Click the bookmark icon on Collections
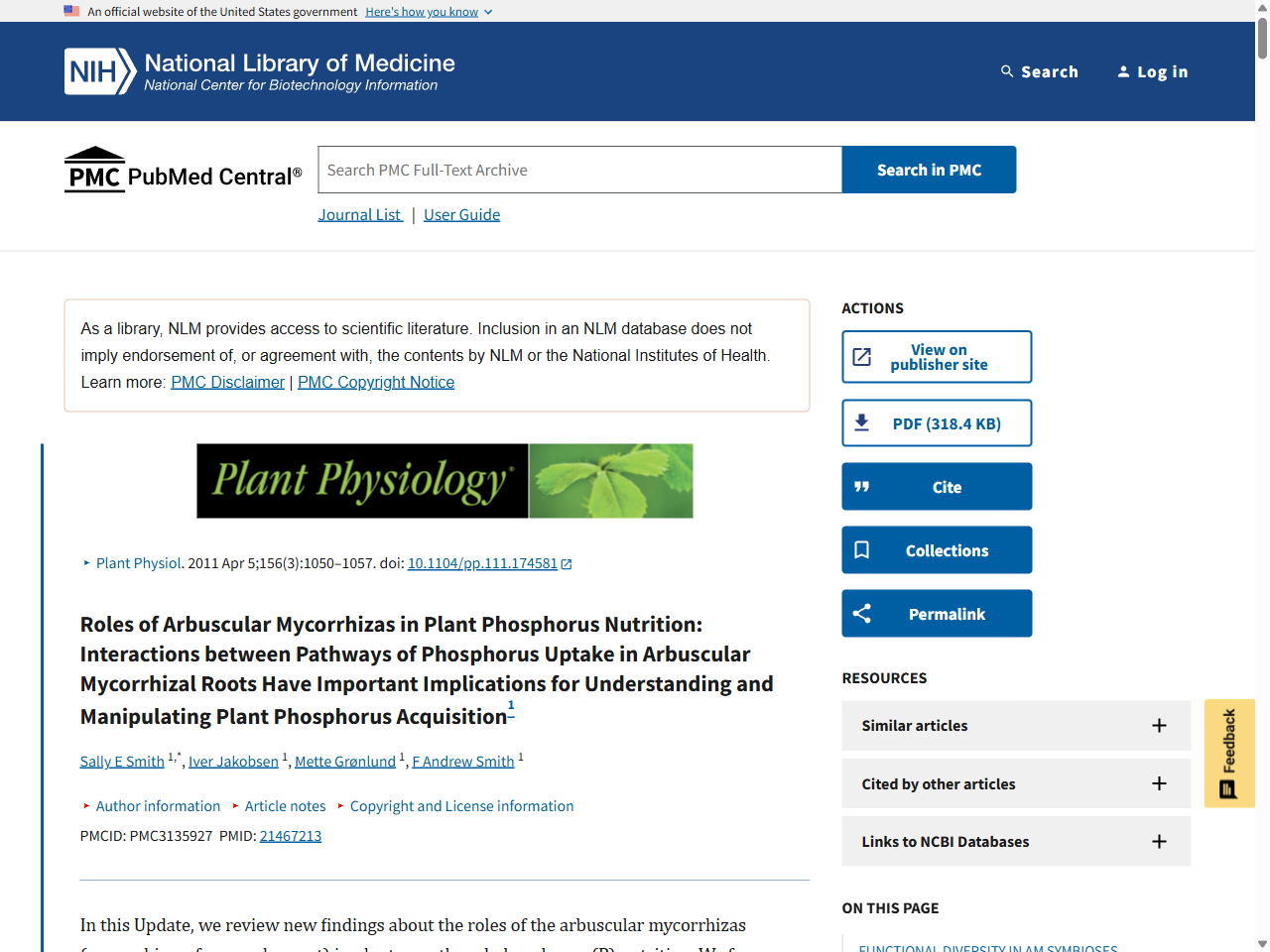 (862, 550)
